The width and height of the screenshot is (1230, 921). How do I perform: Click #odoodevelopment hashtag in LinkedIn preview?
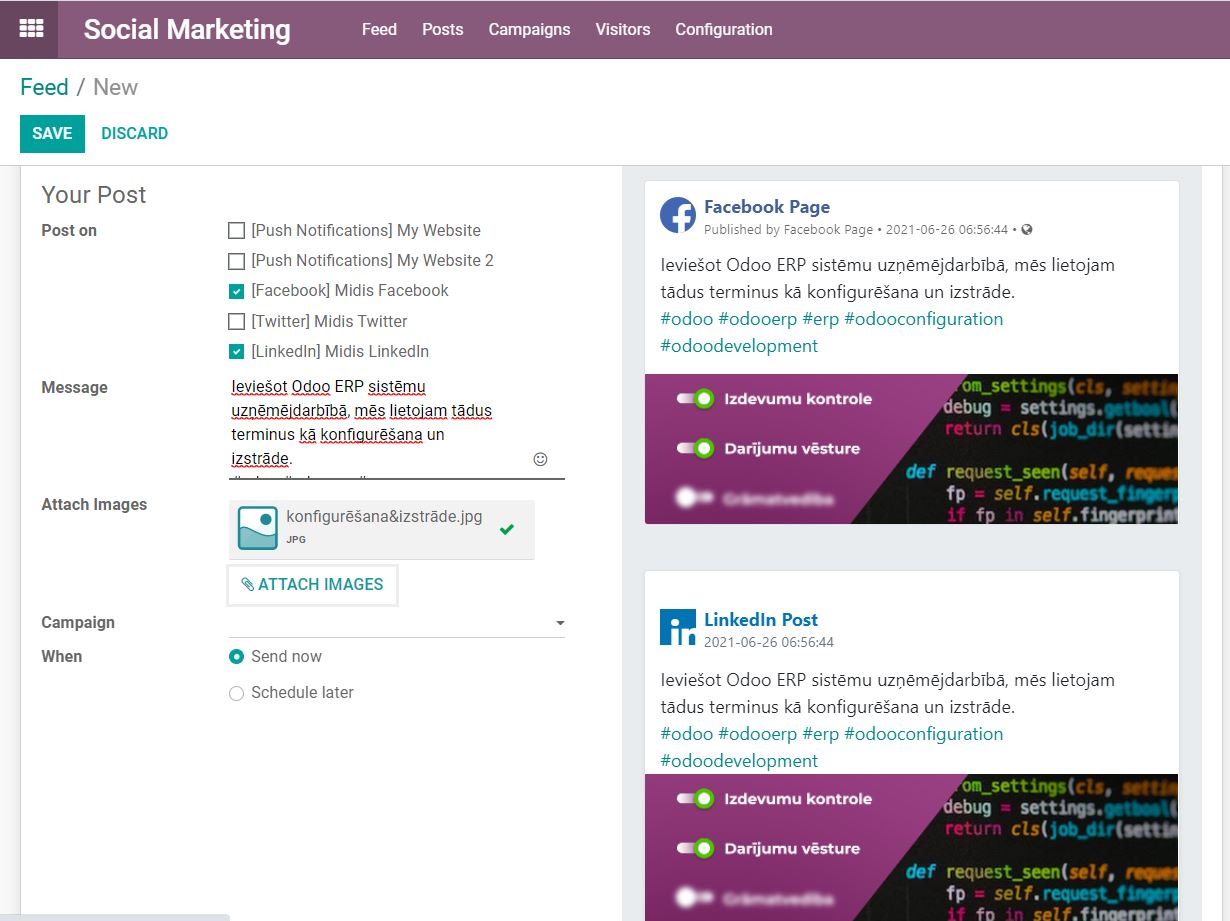coord(739,761)
